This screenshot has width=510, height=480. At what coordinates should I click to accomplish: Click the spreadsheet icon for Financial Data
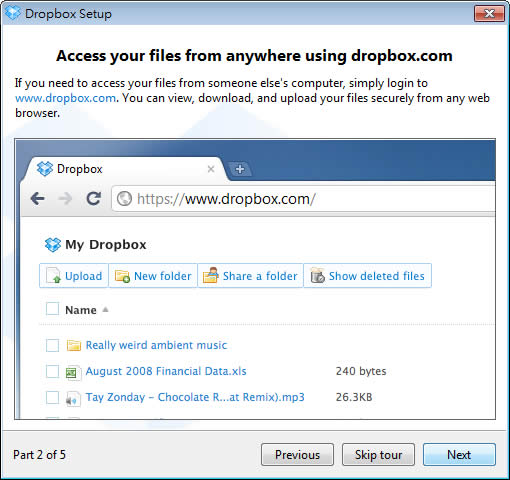click(73, 372)
